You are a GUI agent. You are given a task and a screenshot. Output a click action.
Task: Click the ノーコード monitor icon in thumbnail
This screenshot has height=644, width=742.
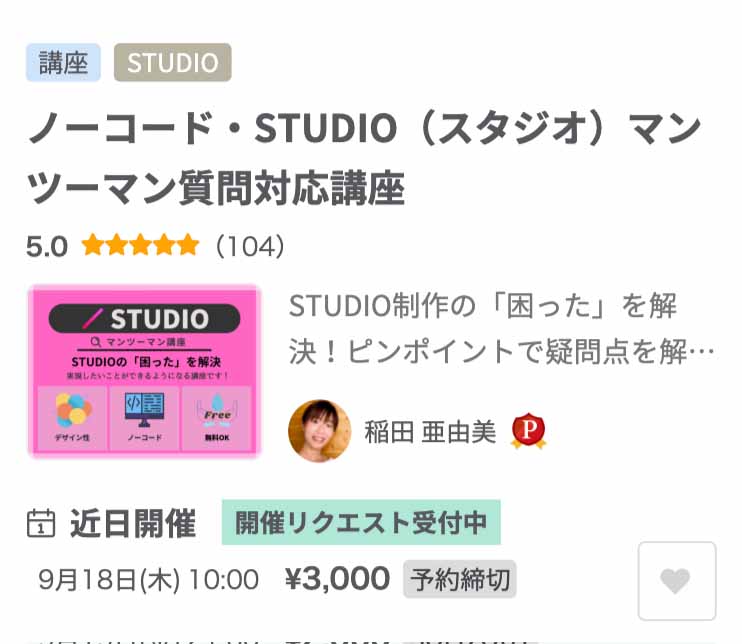click(144, 409)
